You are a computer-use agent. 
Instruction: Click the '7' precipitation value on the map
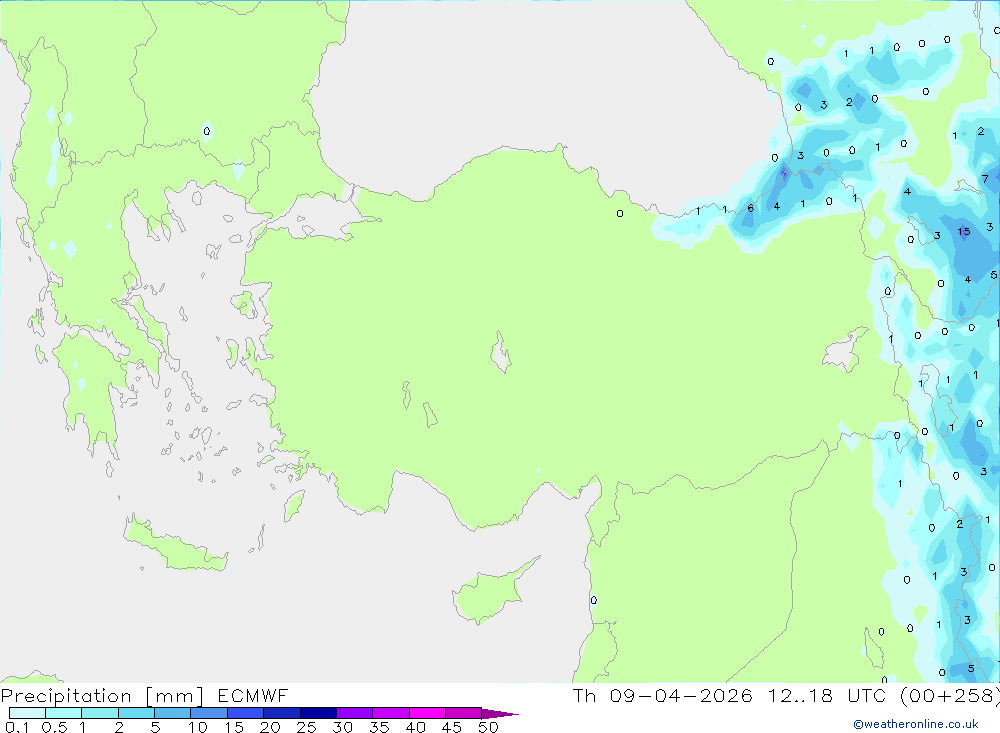[x=985, y=179]
